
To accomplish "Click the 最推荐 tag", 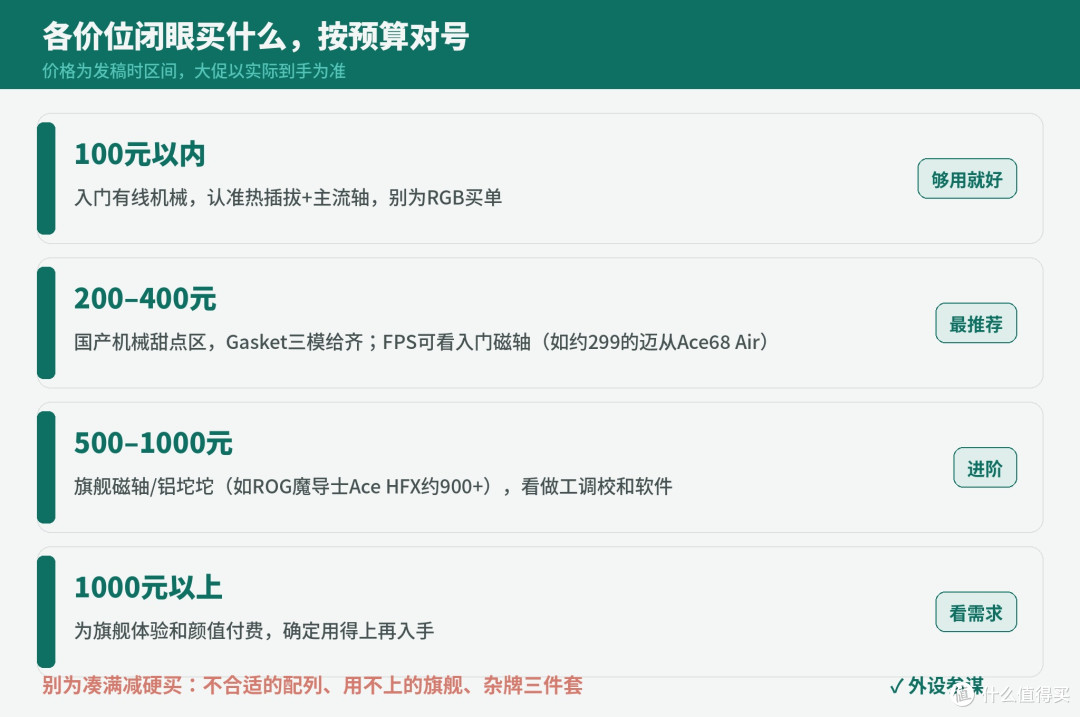I will [975, 323].
